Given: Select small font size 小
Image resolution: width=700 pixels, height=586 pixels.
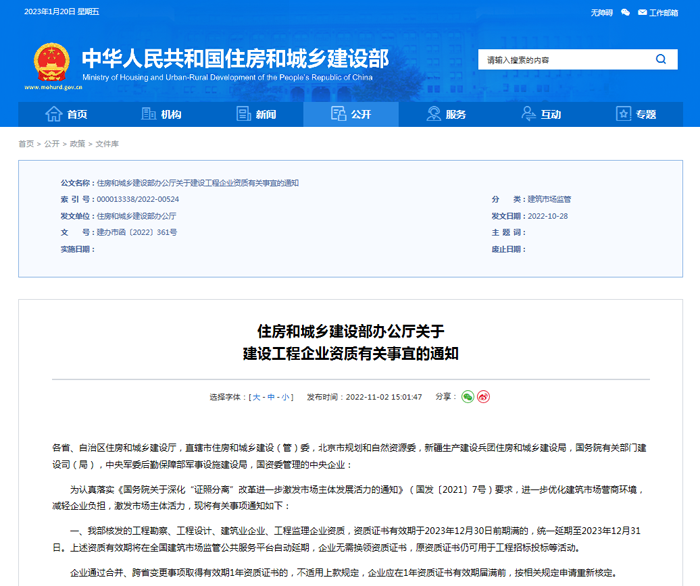Looking at the screenshot, I should click(286, 397).
